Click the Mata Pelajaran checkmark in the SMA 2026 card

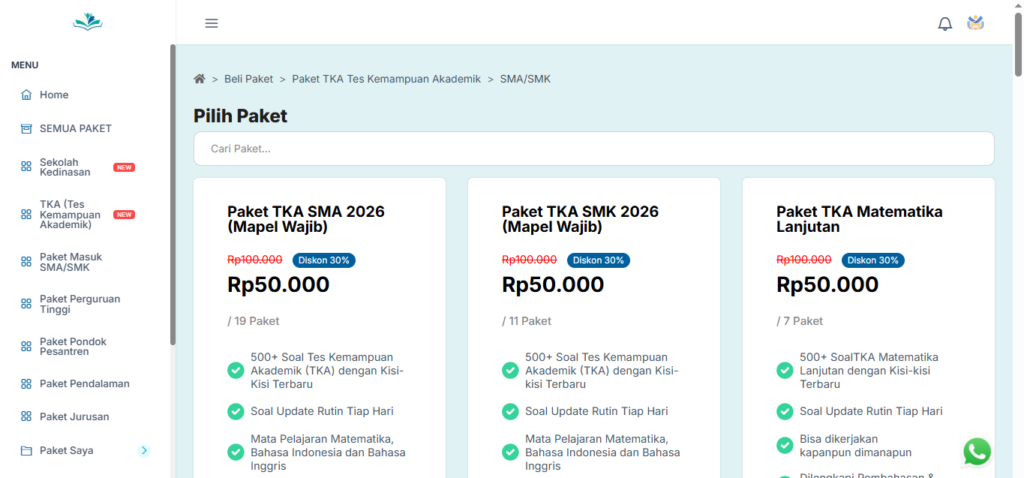click(x=236, y=452)
